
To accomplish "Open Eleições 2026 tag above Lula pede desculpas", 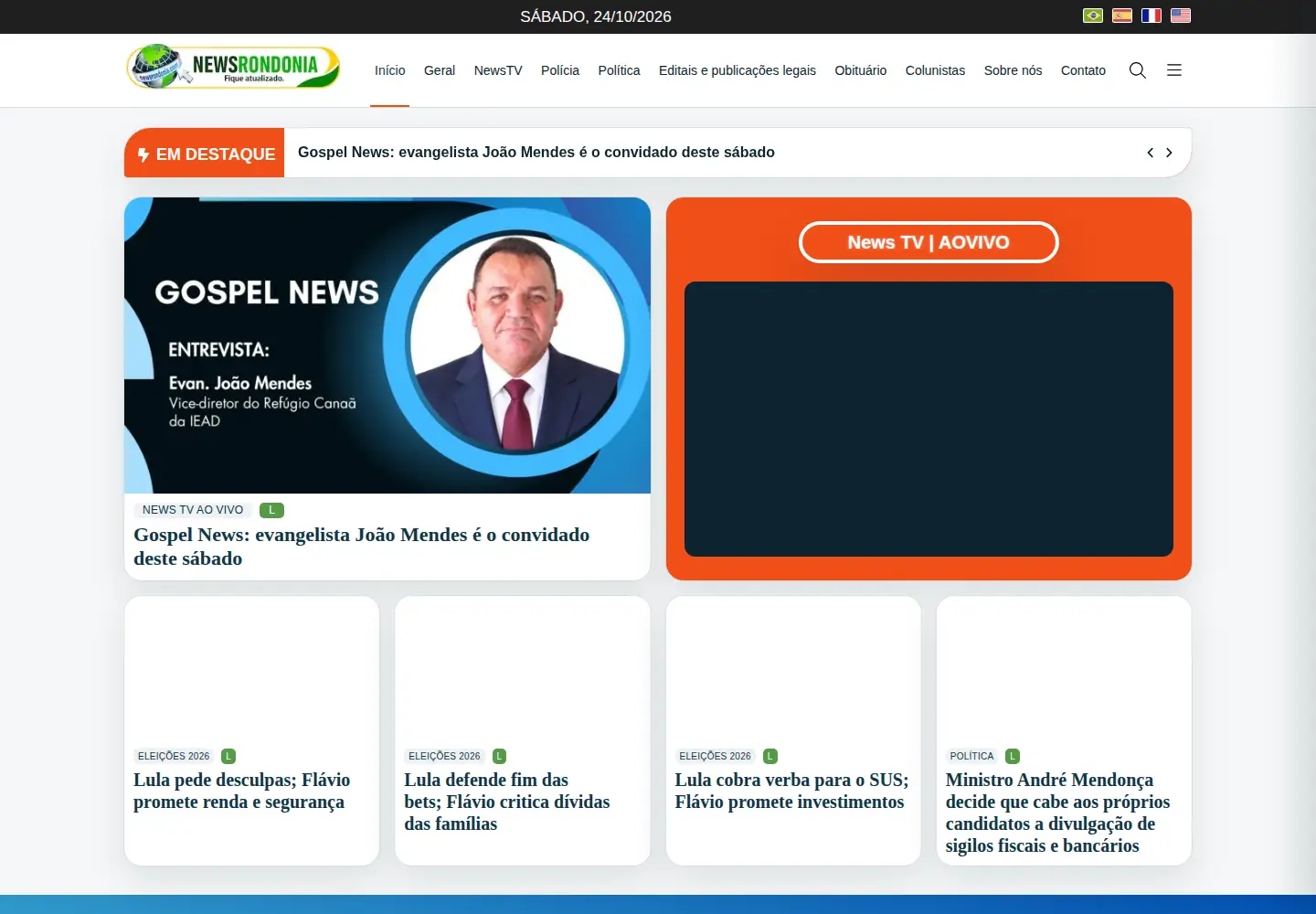I will (x=174, y=756).
